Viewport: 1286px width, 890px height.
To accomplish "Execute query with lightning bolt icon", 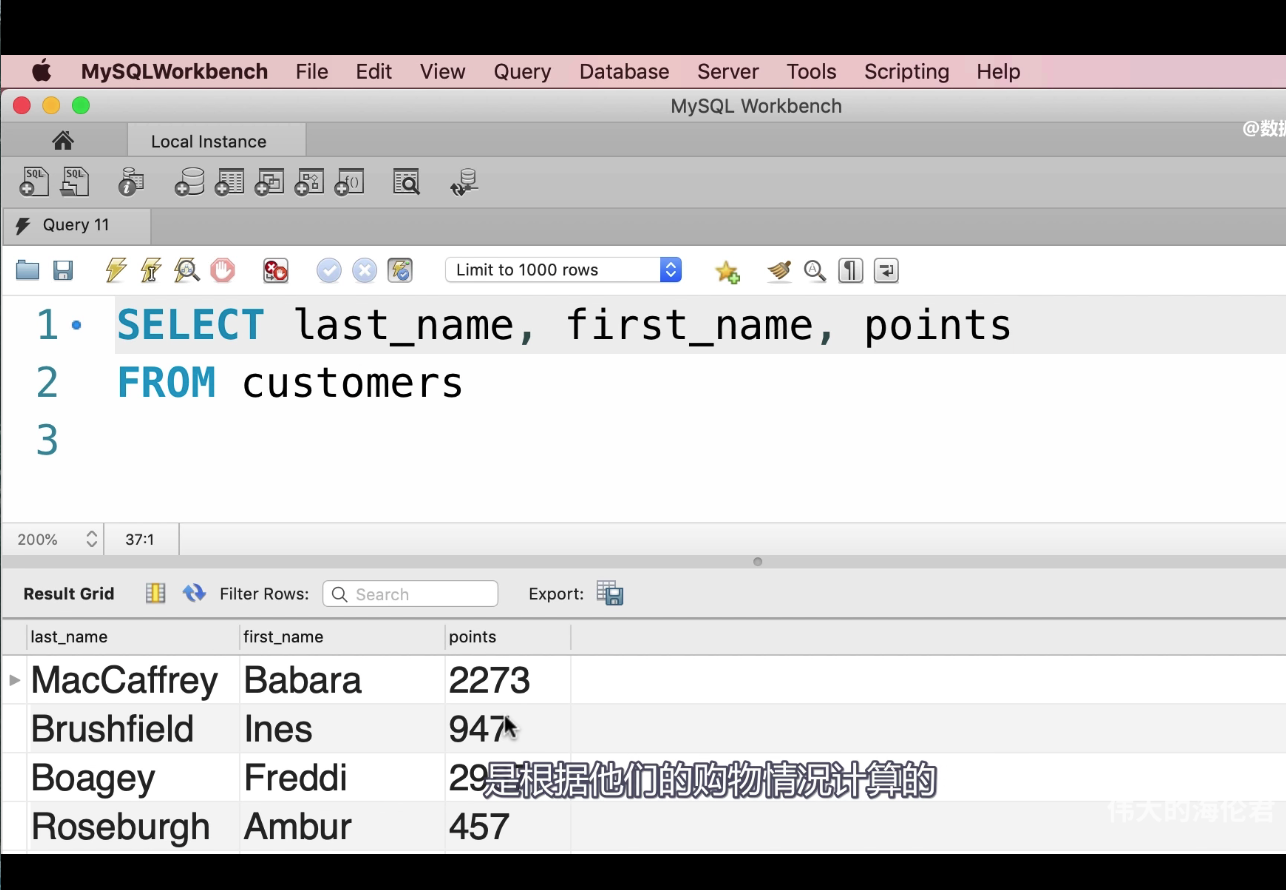I will [x=116, y=270].
